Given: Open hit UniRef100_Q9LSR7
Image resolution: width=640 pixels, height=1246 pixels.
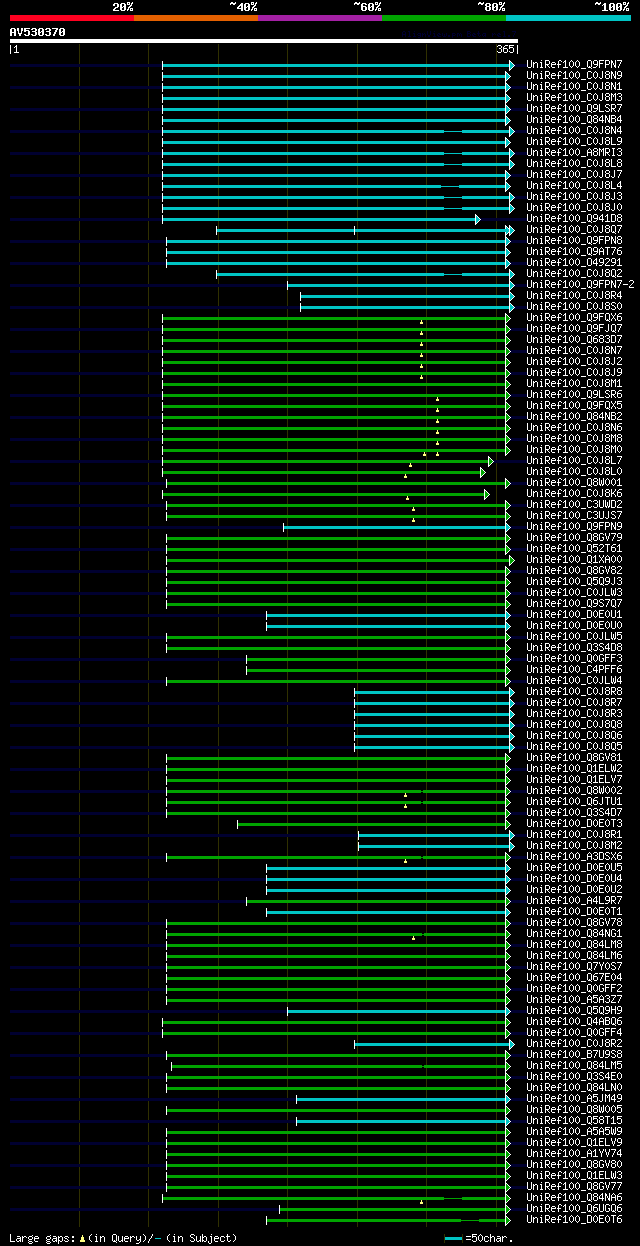Looking at the screenshot, I should pos(574,109).
